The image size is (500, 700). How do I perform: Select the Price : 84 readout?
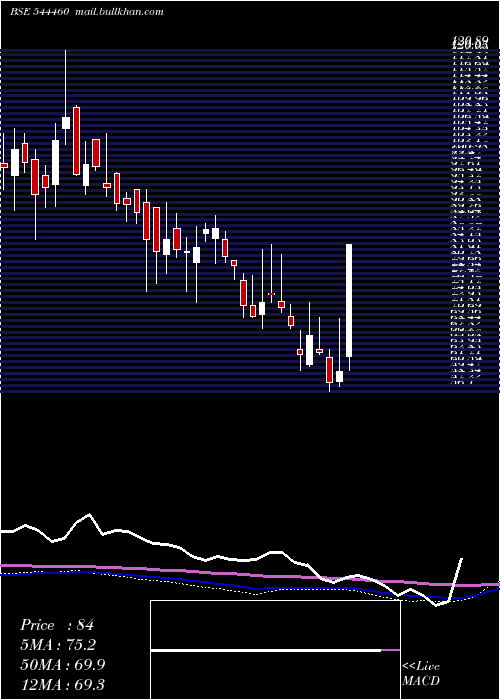(x=57, y=625)
